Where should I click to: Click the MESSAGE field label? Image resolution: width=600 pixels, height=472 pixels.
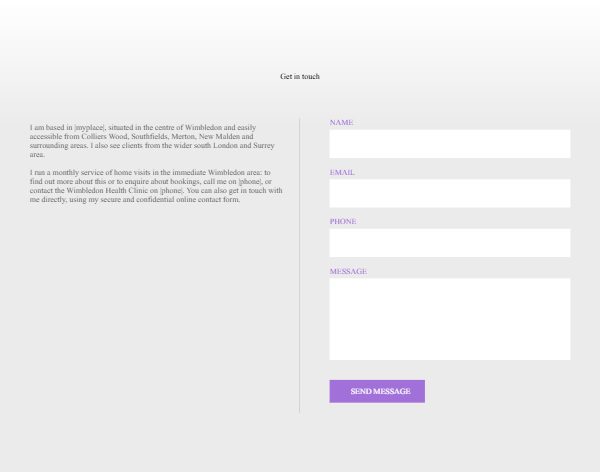[348, 271]
